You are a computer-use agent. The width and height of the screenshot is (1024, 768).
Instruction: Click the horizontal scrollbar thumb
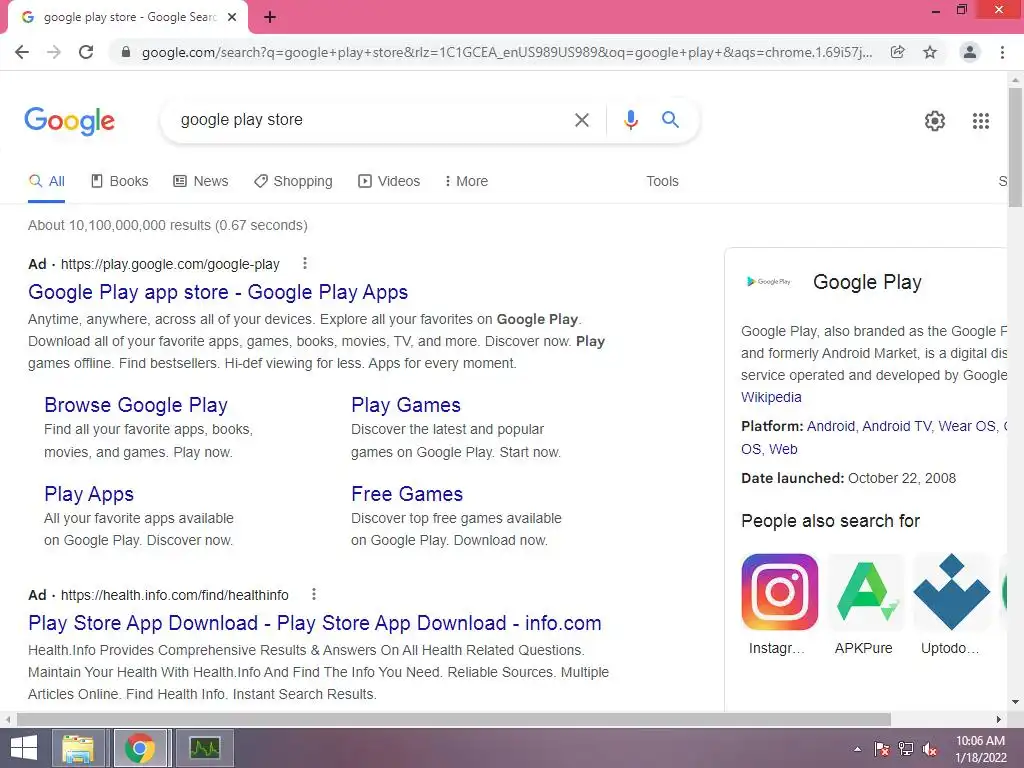454,719
